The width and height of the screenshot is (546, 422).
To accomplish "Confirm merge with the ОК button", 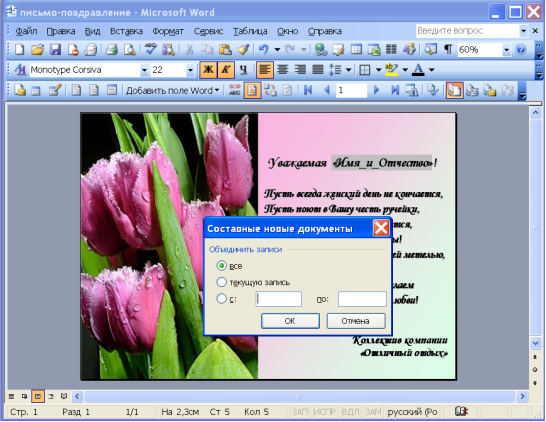I will click(290, 321).
